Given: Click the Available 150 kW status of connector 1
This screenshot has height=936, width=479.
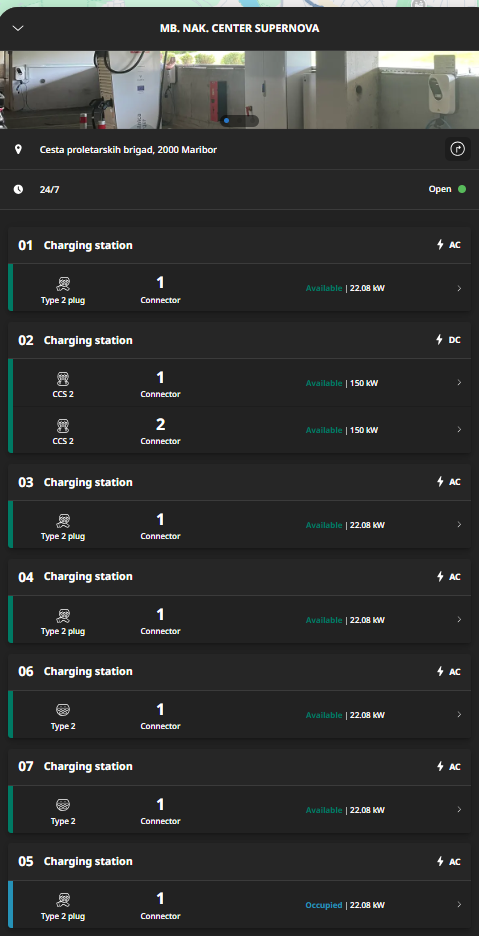Looking at the screenshot, I should pyautogui.click(x=342, y=383).
